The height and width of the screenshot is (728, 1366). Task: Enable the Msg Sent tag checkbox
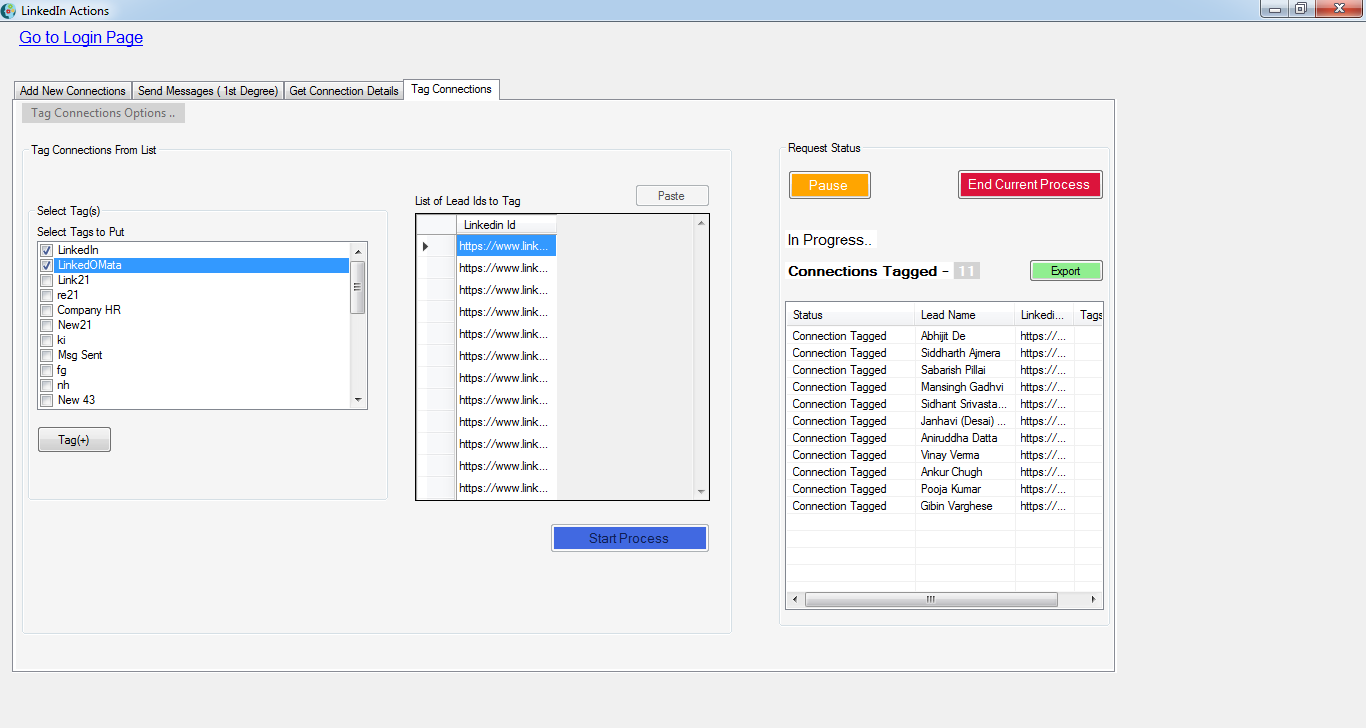coord(46,355)
